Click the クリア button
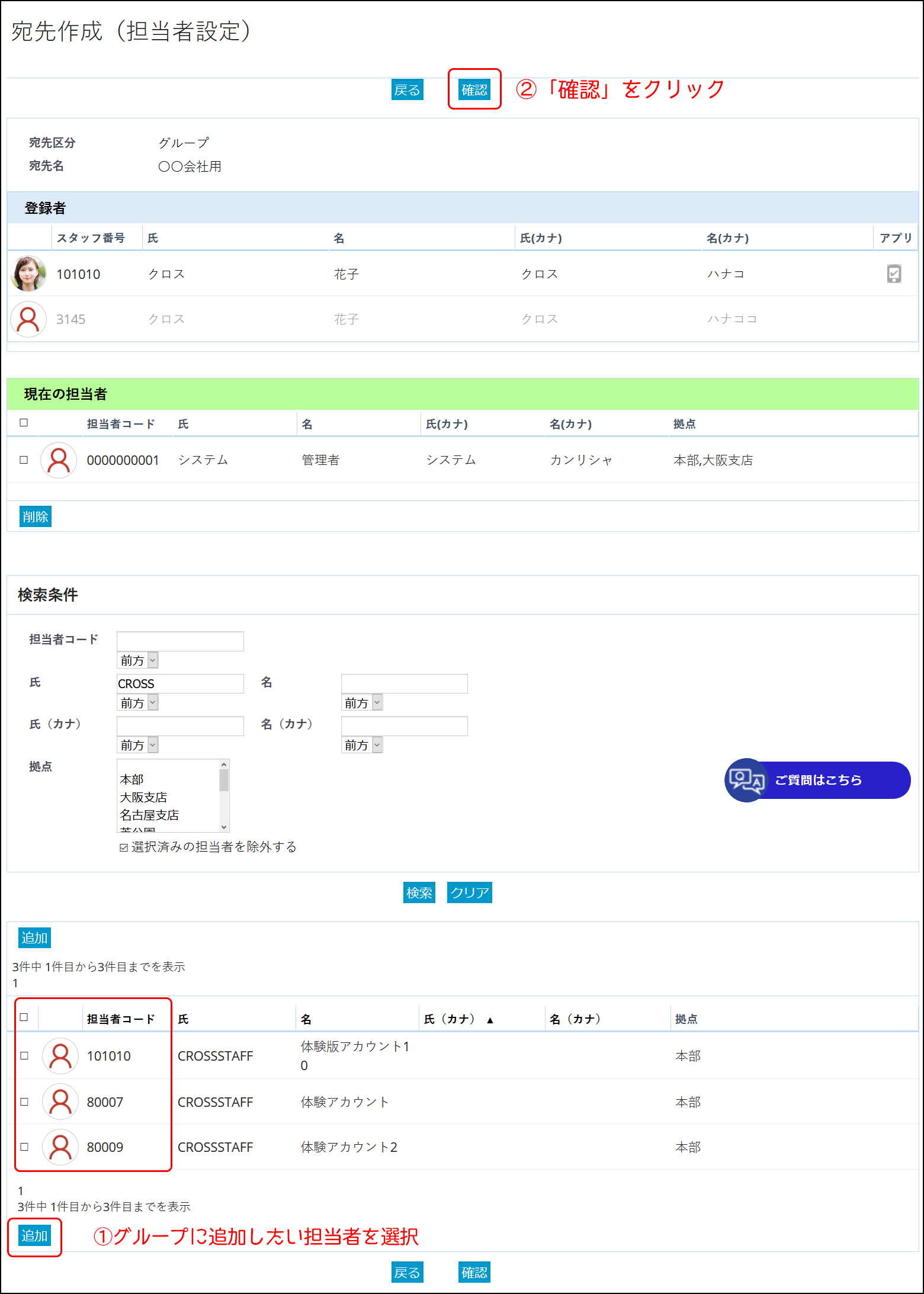924x1294 pixels. [x=470, y=892]
